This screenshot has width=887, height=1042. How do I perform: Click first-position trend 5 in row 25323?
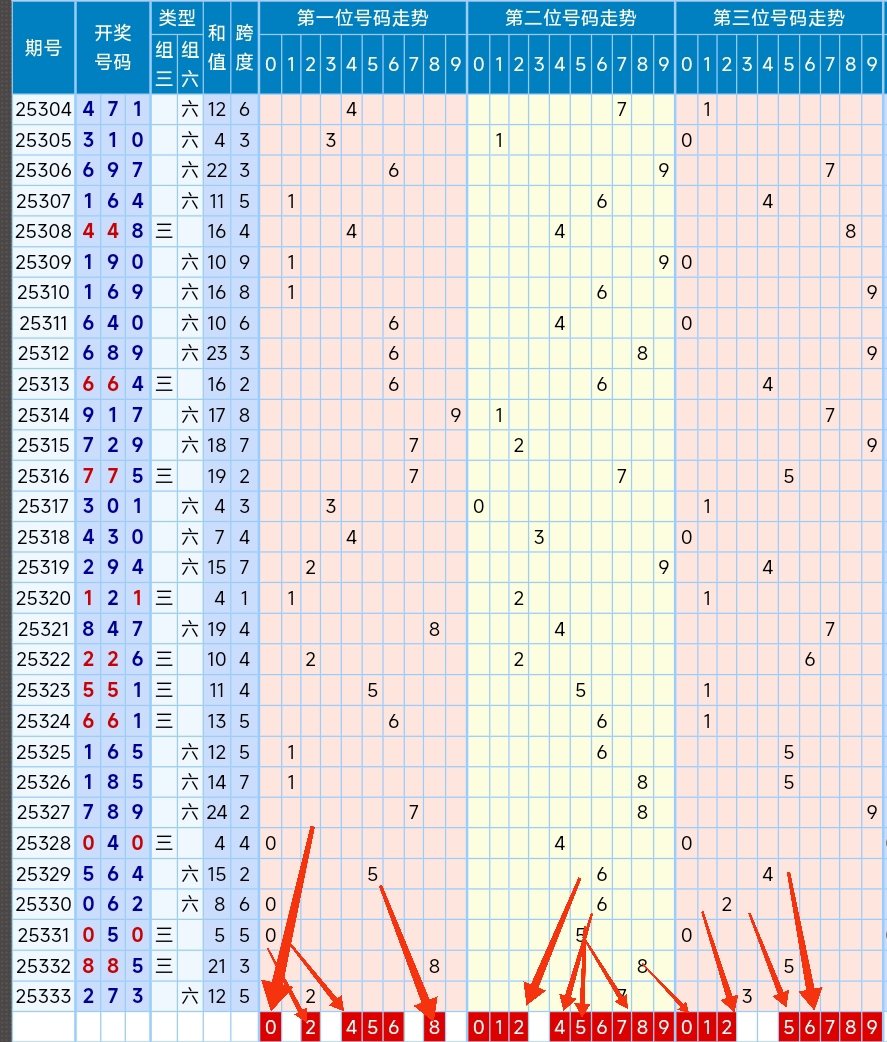point(372,690)
